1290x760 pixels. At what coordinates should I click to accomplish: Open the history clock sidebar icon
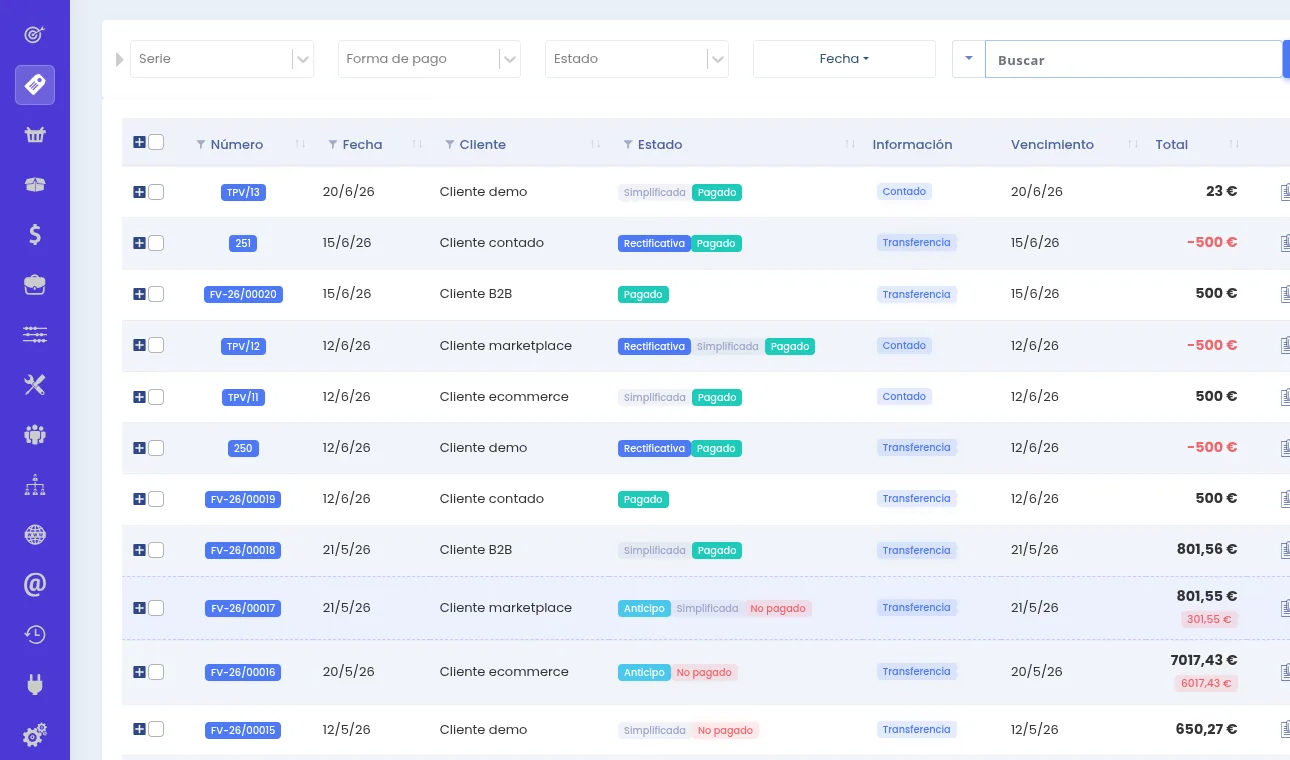click(x=35, y=635)
